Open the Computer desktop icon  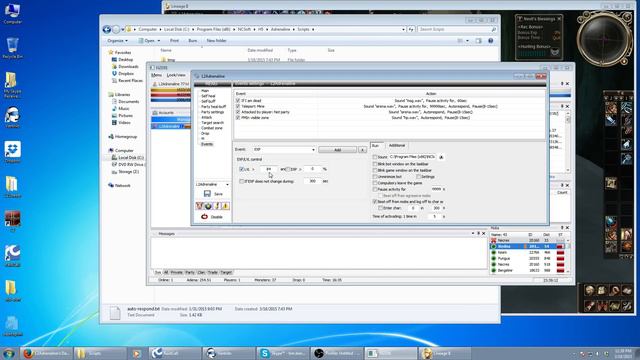coord(12,13)
